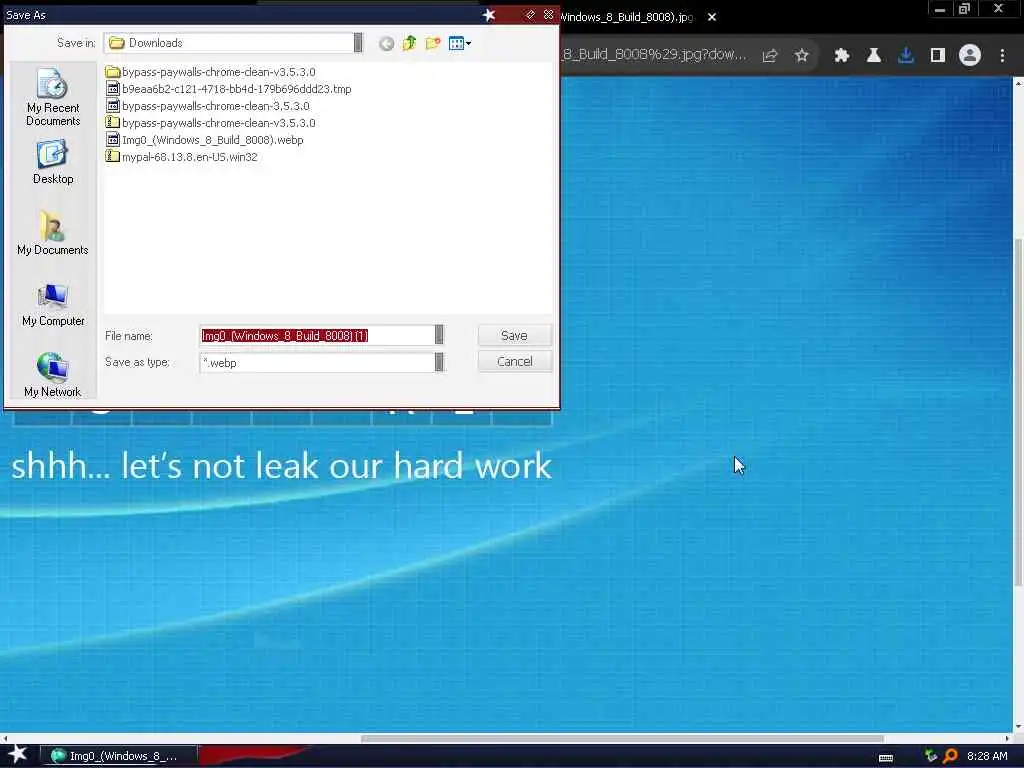Image resolution: width=1024 pixels, height=768 pixels.
Task: Select the Windows_8_Build_8008 browser tab
Action: [x=627, y=17]
